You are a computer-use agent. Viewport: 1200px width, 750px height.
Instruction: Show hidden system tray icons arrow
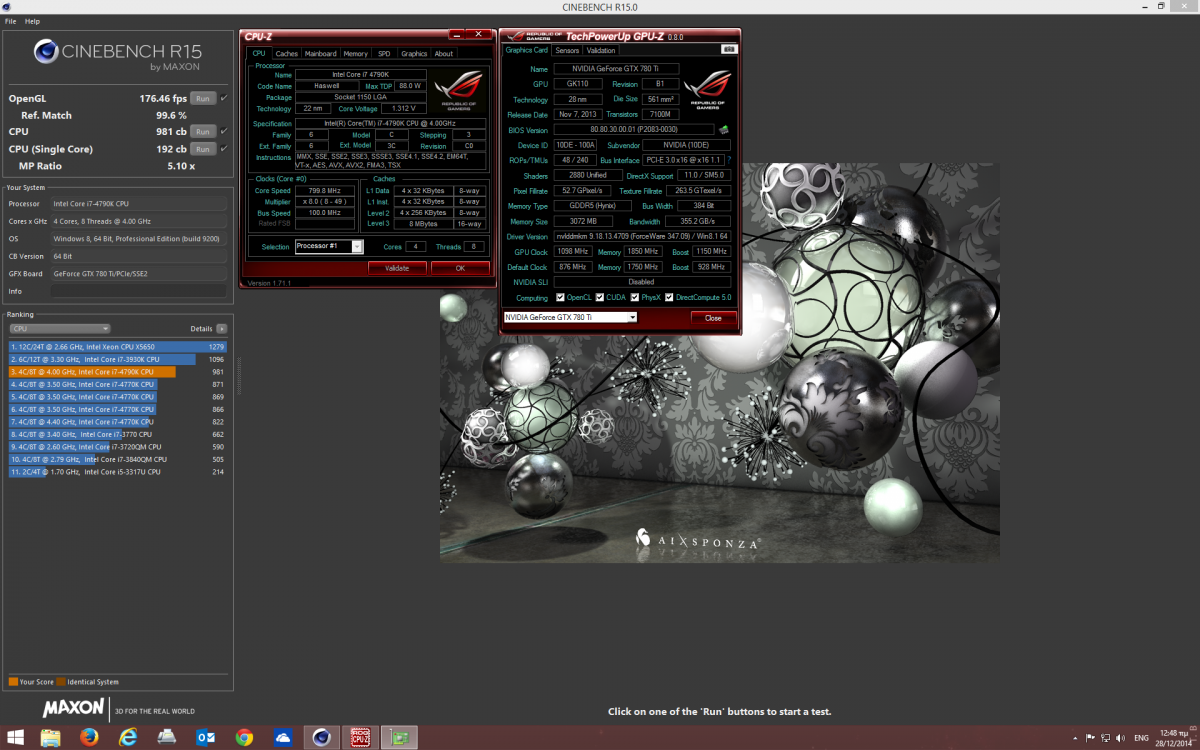click(1074, 738)
